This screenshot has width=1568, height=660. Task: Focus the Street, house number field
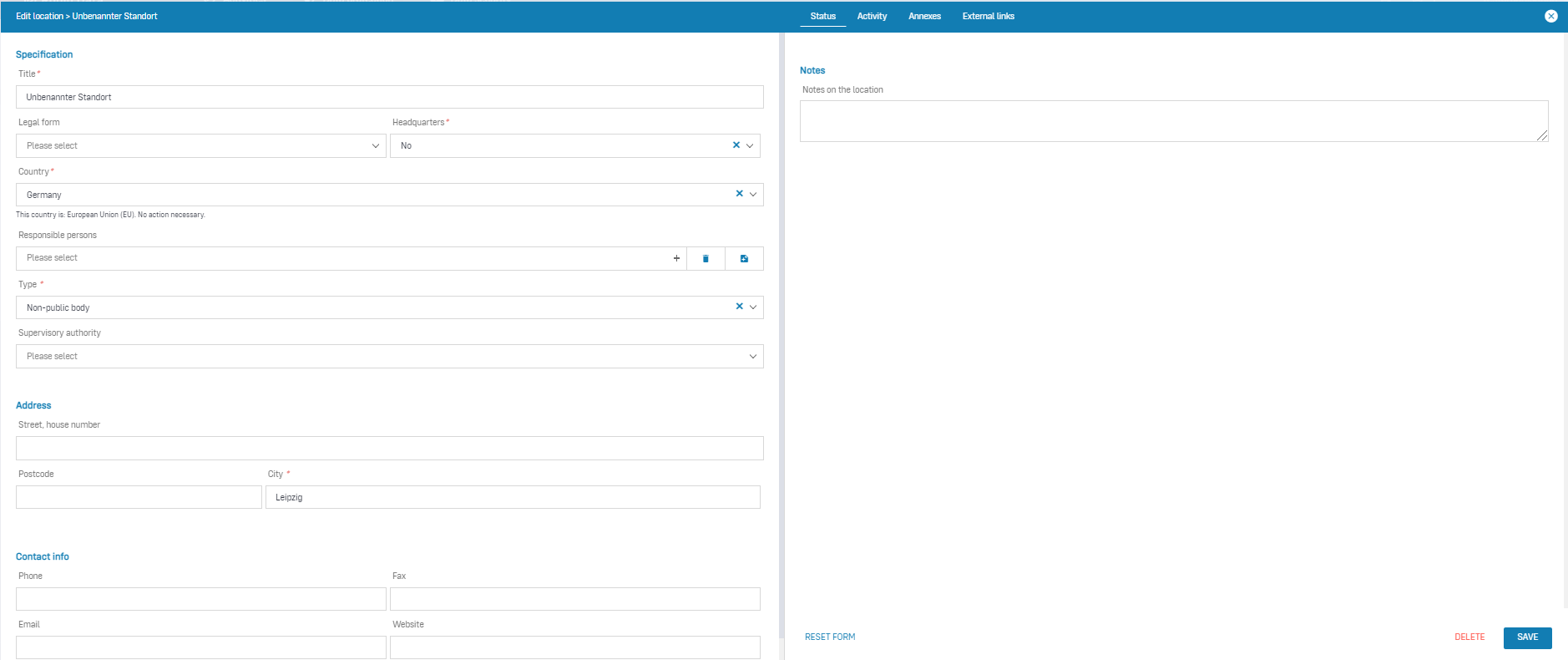[x=389, y=449]
